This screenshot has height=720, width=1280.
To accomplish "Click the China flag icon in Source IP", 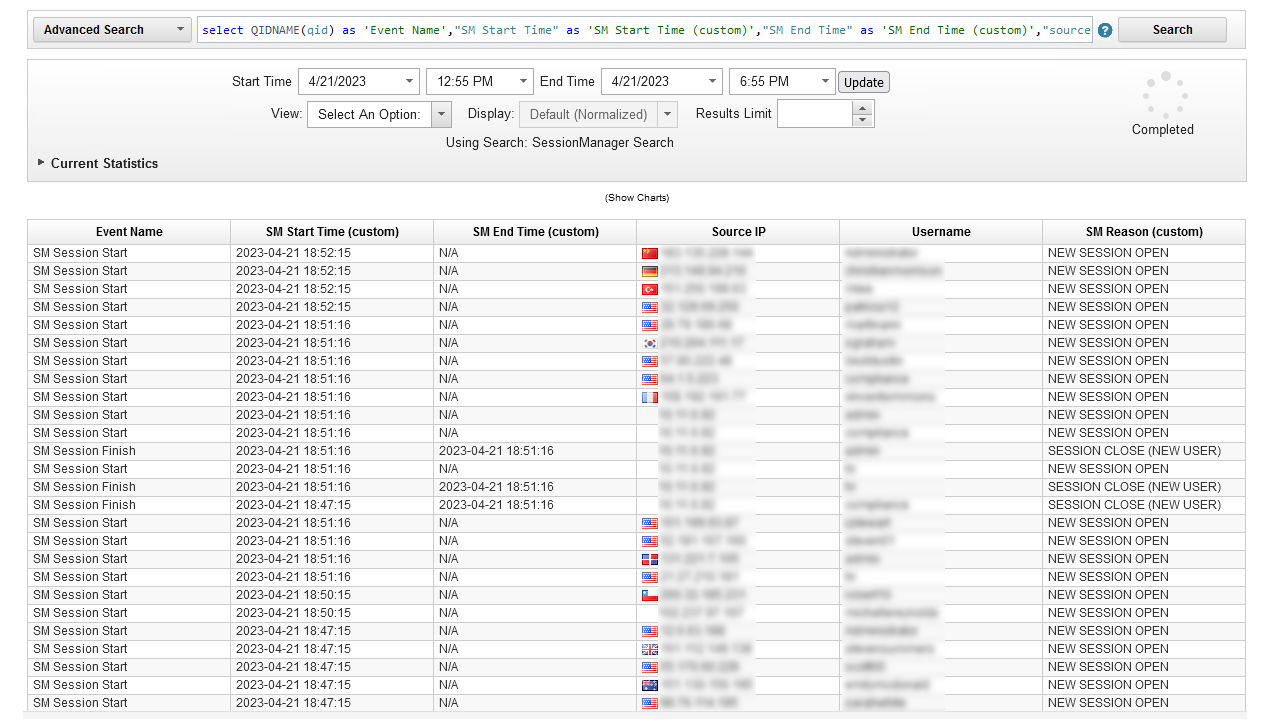I will click(649, 253).
